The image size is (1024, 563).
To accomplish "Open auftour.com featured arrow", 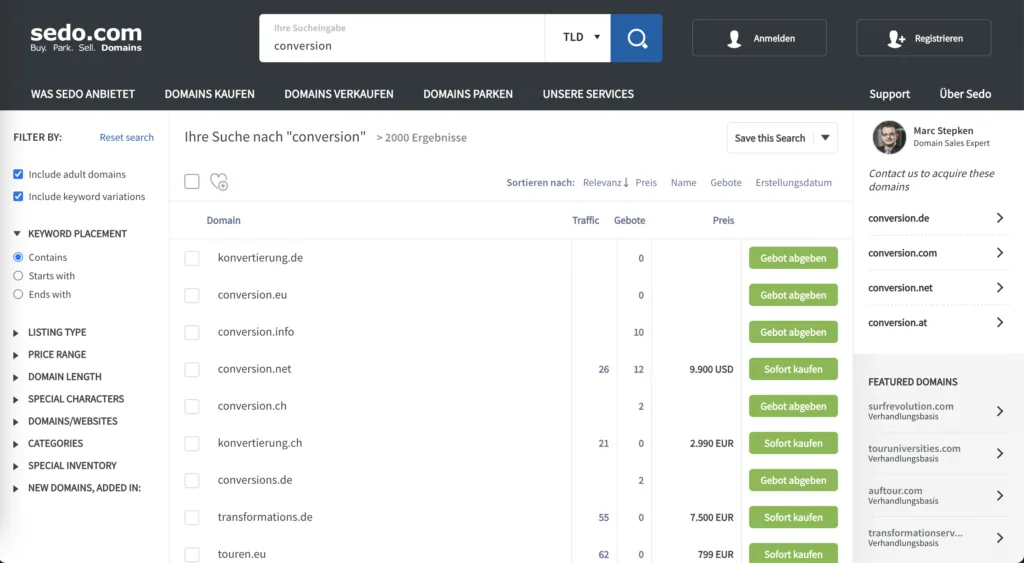I will pyautogui.click(x=1000, y=495).
